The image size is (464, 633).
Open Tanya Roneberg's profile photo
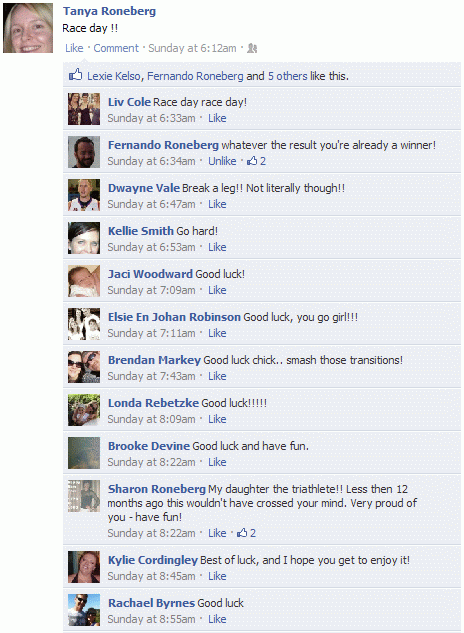(x=28, y=28)
